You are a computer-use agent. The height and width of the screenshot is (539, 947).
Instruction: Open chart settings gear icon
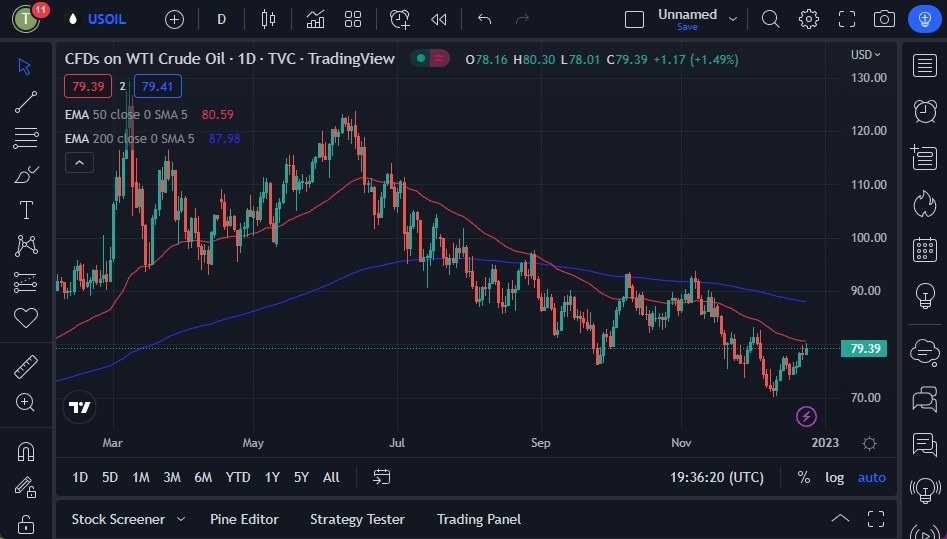click(808, 19)
